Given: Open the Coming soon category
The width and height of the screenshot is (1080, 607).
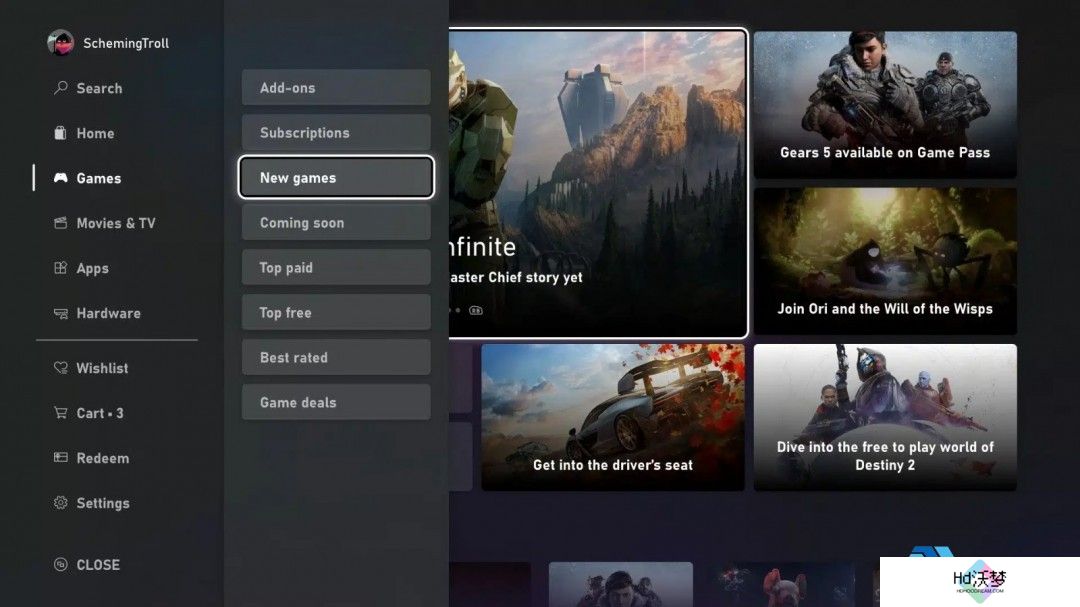Looking at the screenshot, I should pos(336,223).
